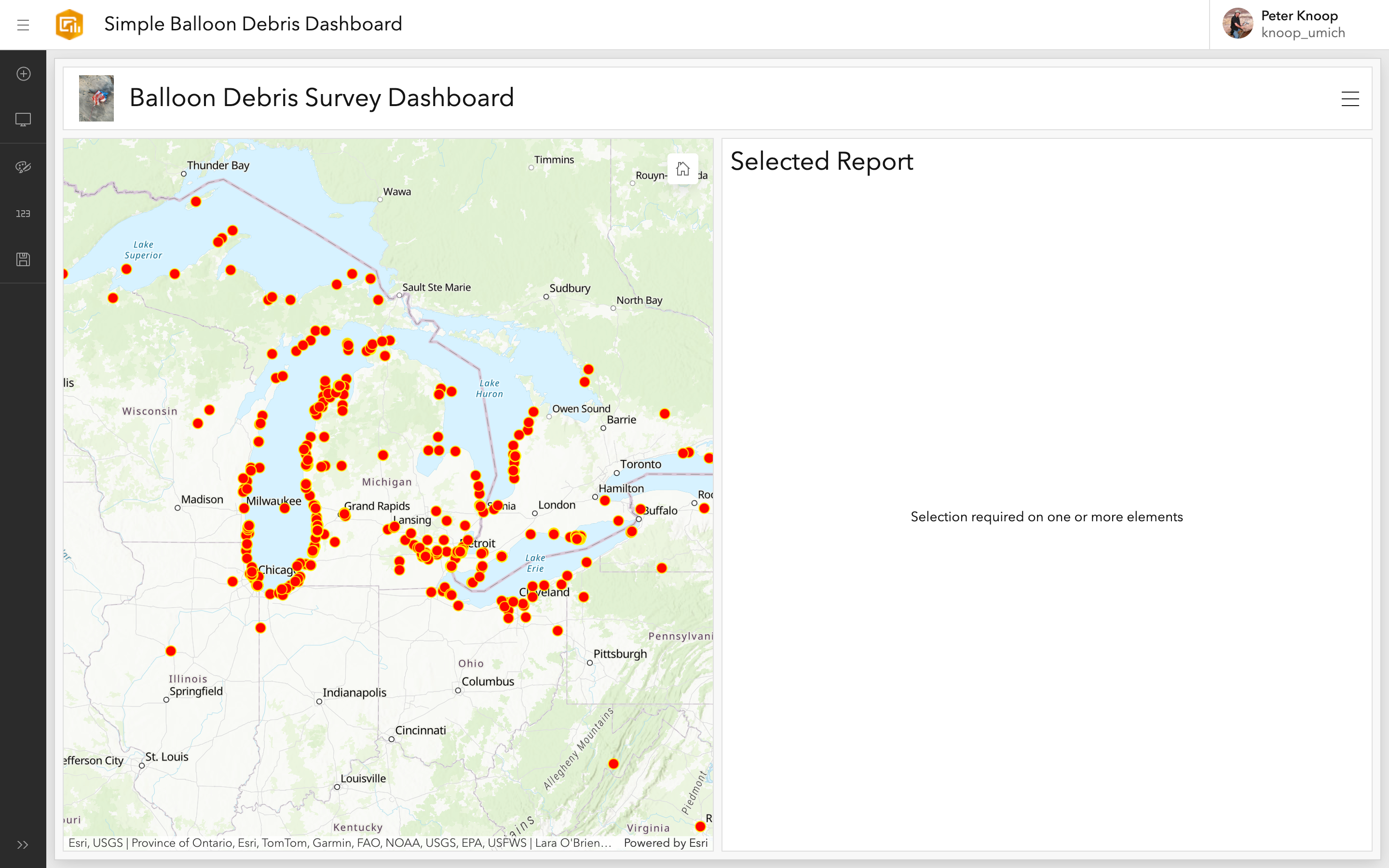
Task: Click the 123 number formatting sidebar icon
Action: point(23,214)
